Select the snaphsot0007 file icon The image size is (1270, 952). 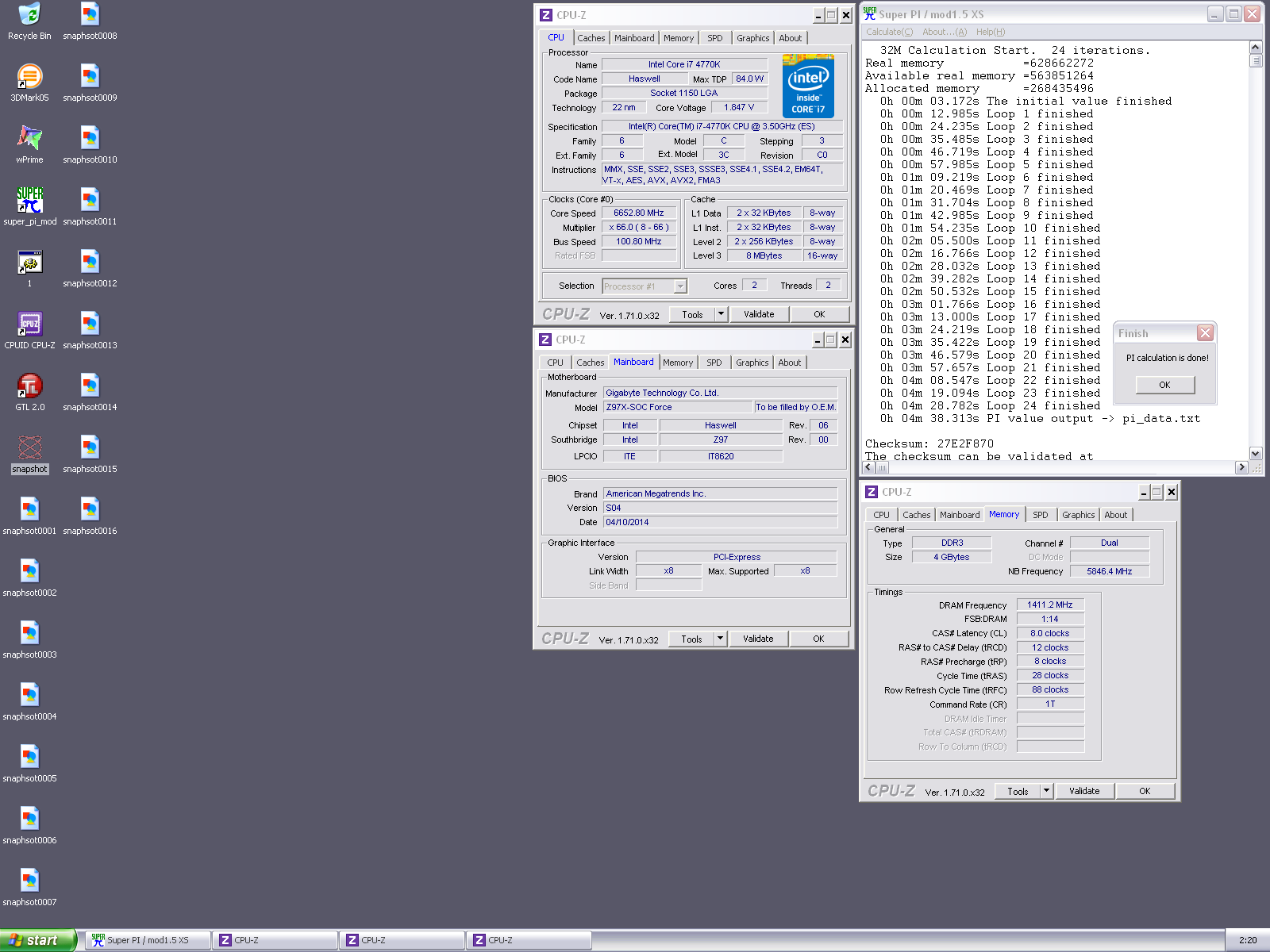click(29, 887)
